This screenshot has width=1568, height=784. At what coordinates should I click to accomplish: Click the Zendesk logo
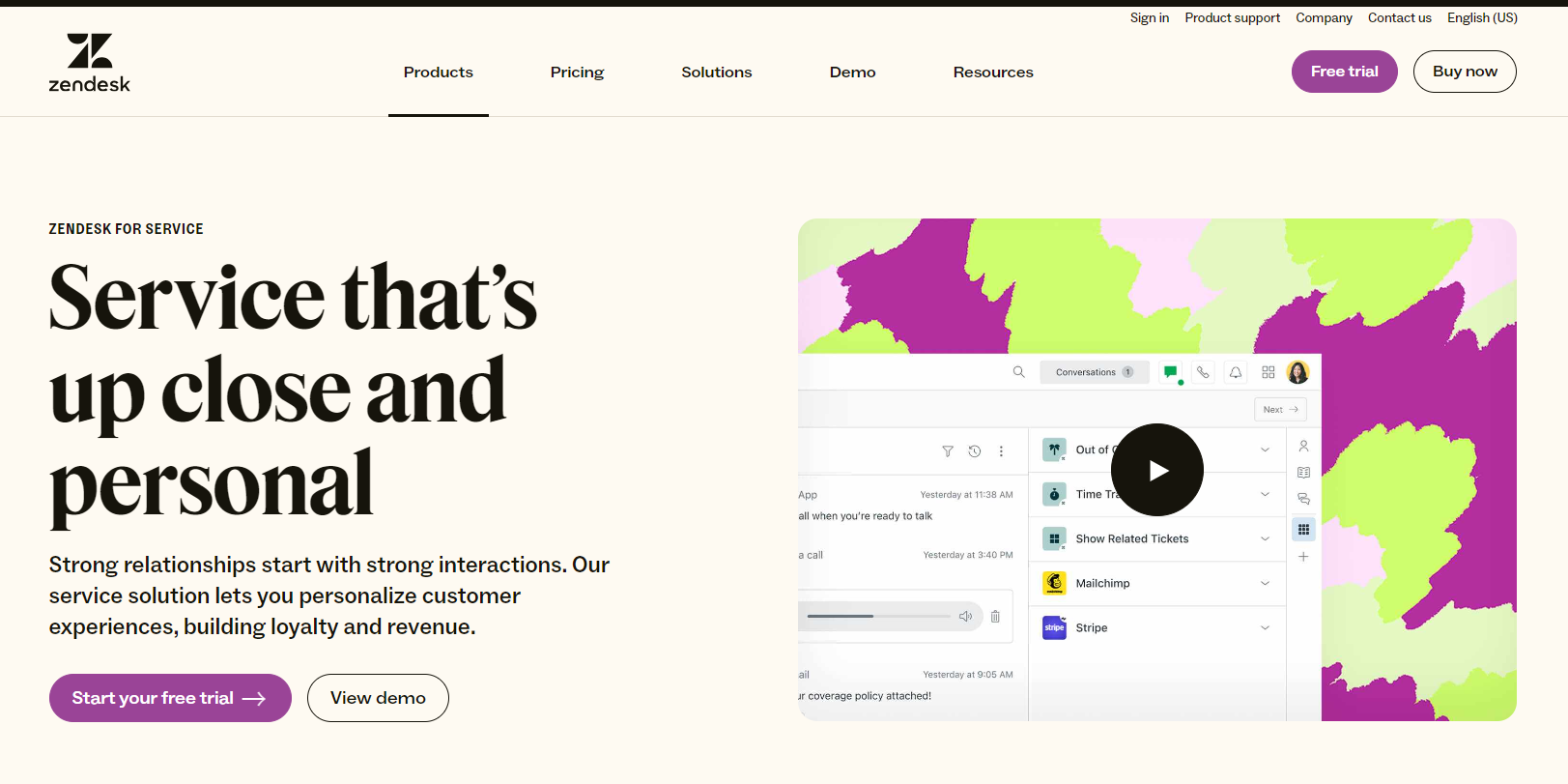[89, 64]
